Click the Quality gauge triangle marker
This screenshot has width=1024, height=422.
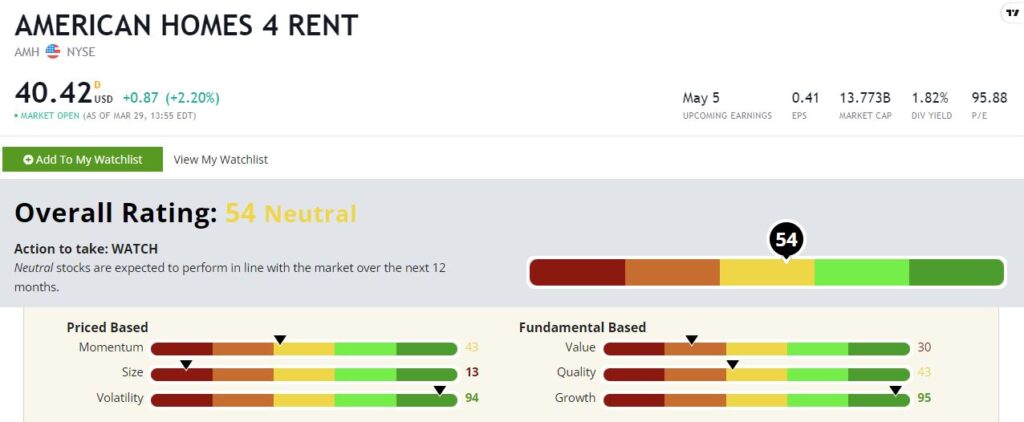(x=732, y=365)
